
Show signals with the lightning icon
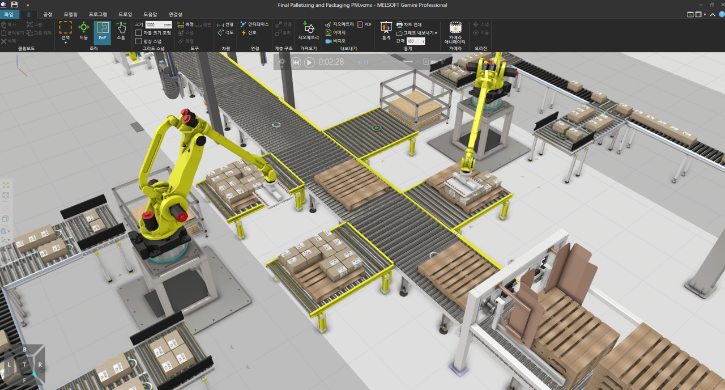[x=249, y=33]
